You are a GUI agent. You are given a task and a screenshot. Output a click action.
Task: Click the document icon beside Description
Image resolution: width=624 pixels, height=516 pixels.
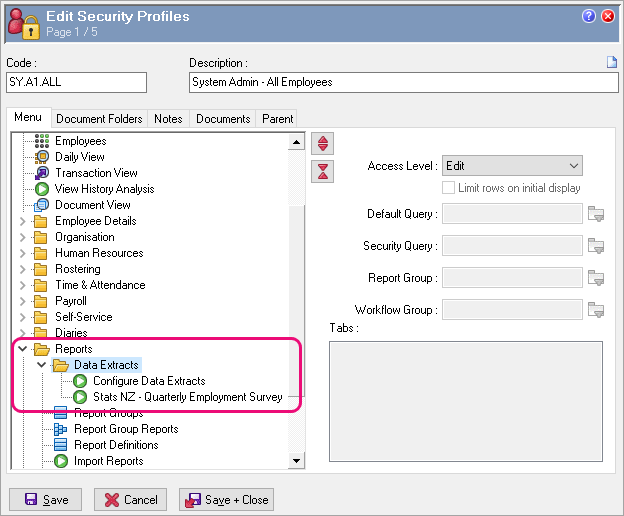pos(612,63)
